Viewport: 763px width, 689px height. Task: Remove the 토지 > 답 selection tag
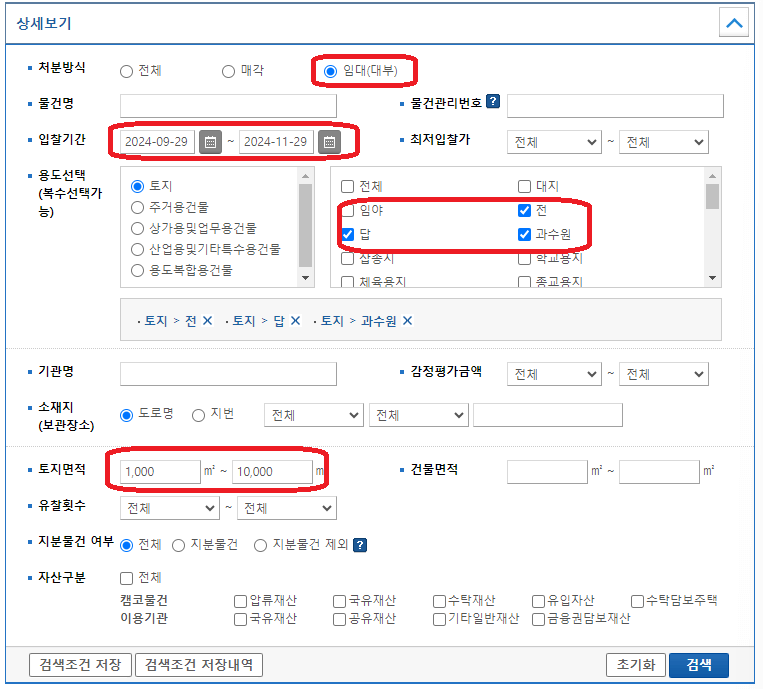[295, 321]
